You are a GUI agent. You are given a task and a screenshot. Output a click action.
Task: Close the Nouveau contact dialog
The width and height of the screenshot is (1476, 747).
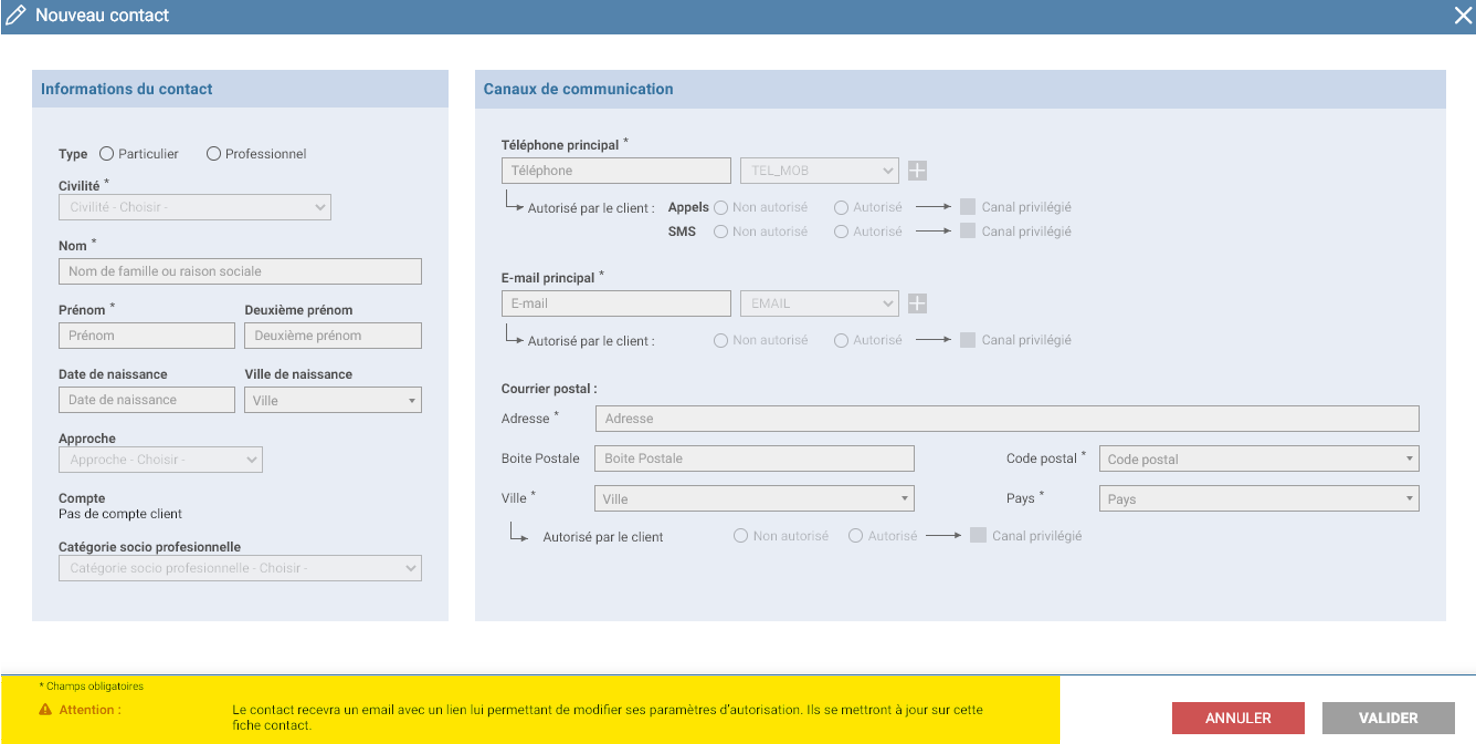tap(1462, 16)
